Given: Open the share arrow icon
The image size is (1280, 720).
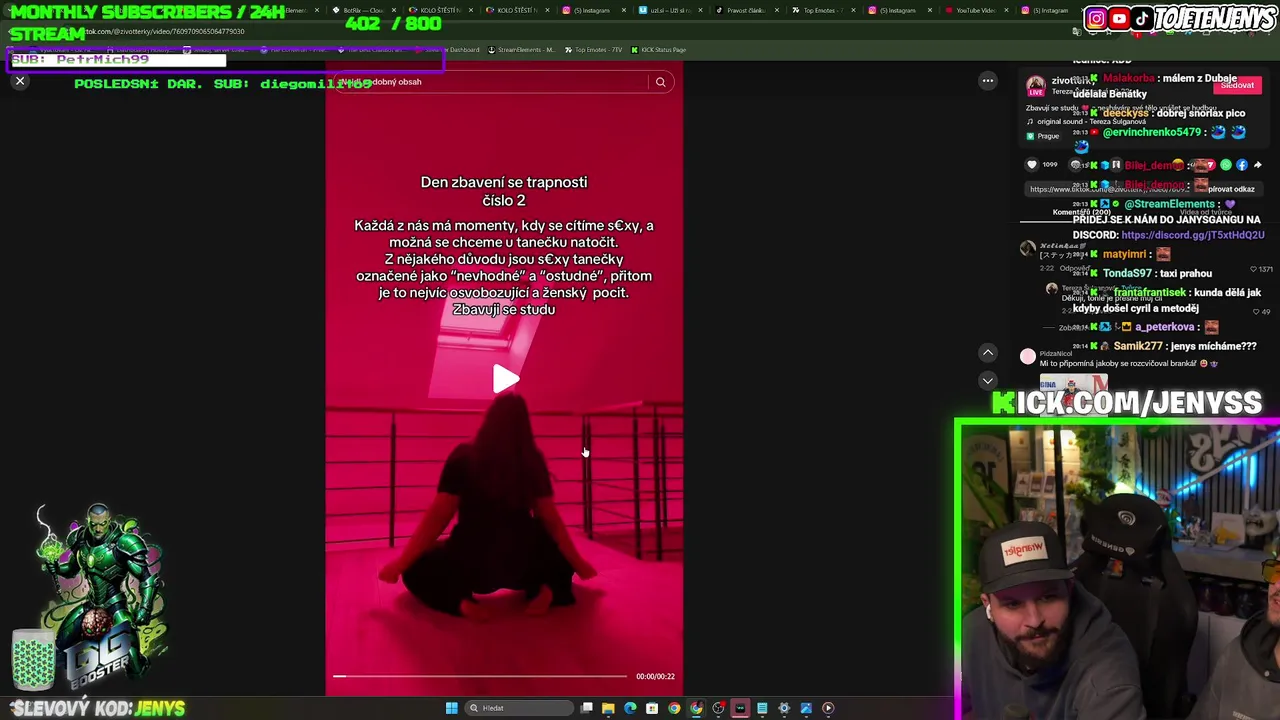Looking at the screenshot, I should pos(1257,165).
